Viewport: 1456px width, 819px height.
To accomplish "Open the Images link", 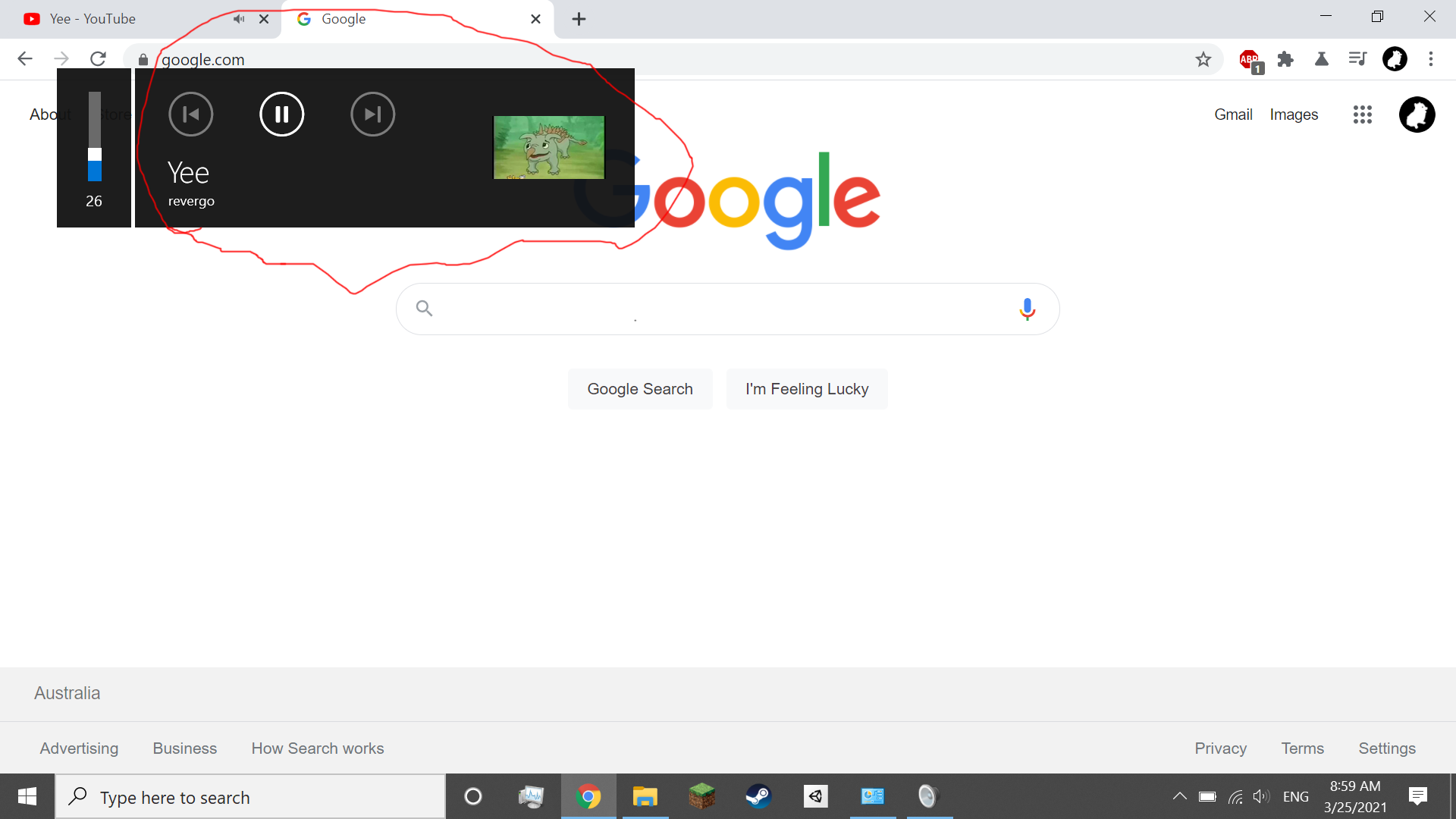I will (x=1294, y=115).
